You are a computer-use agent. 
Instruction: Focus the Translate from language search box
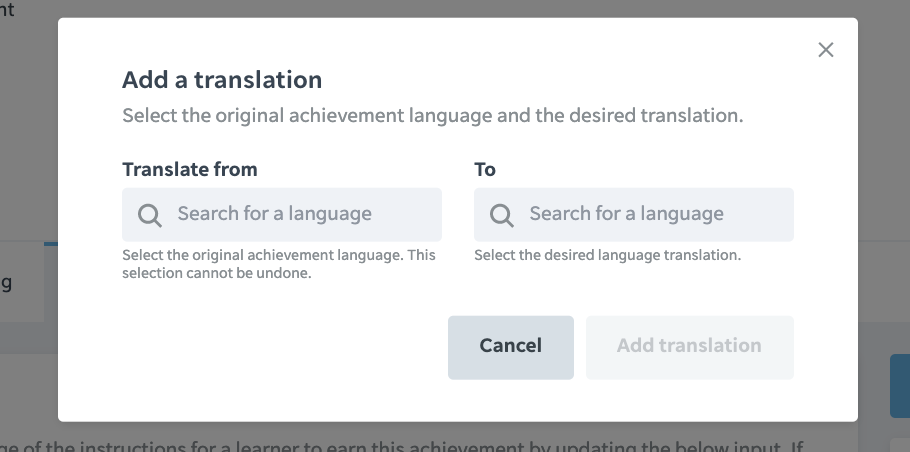(x=281, y=214)
